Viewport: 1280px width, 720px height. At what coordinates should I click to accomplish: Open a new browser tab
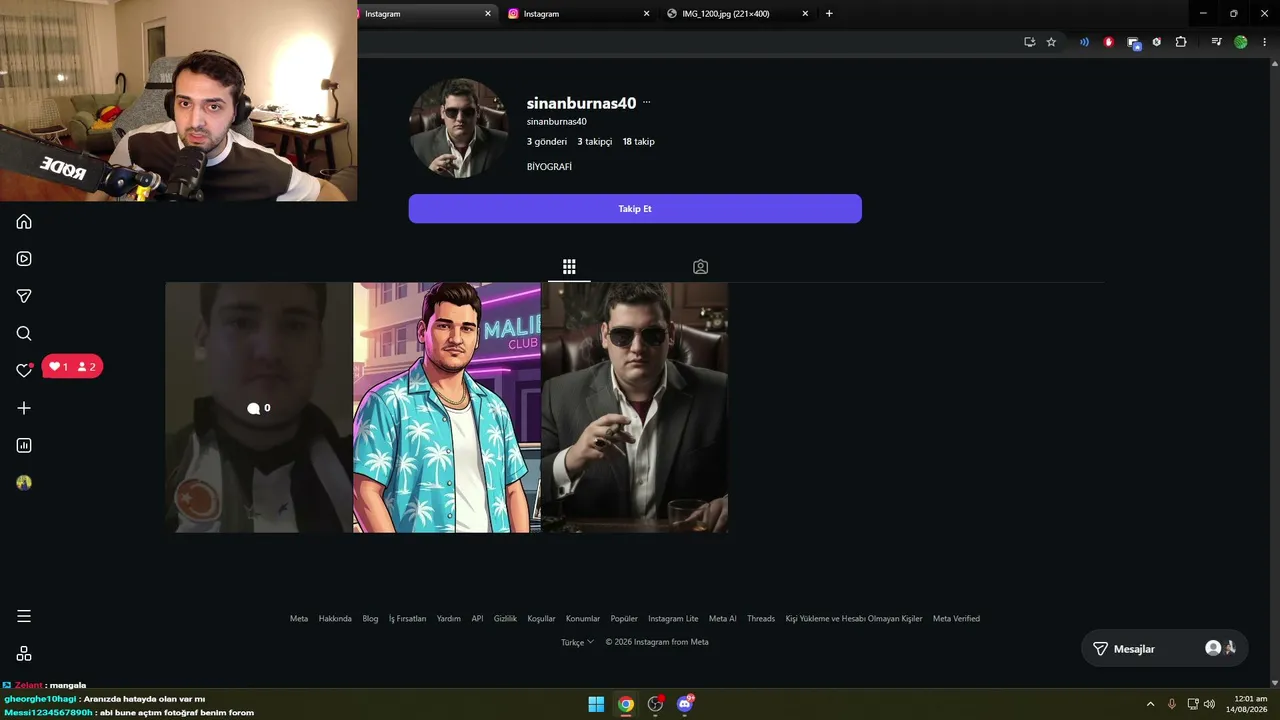click(x=829, y=14)
